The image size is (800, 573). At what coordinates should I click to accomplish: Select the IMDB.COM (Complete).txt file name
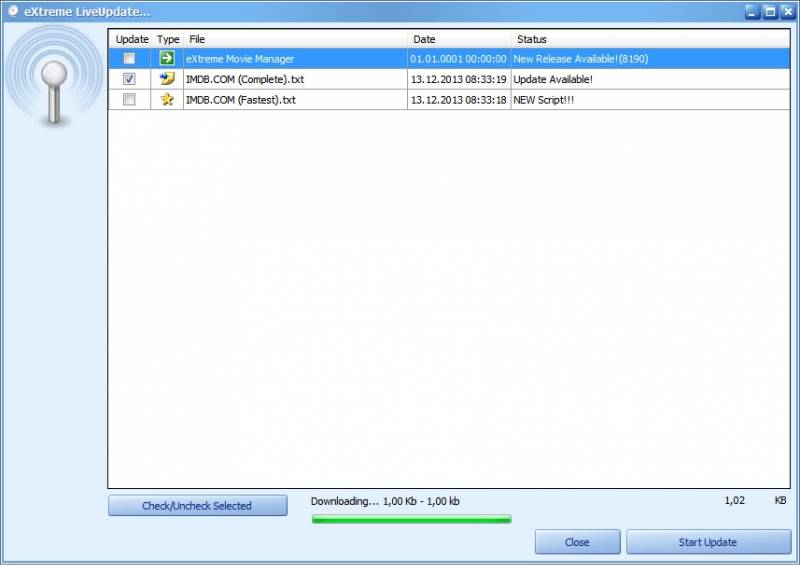tap(245, 79)
